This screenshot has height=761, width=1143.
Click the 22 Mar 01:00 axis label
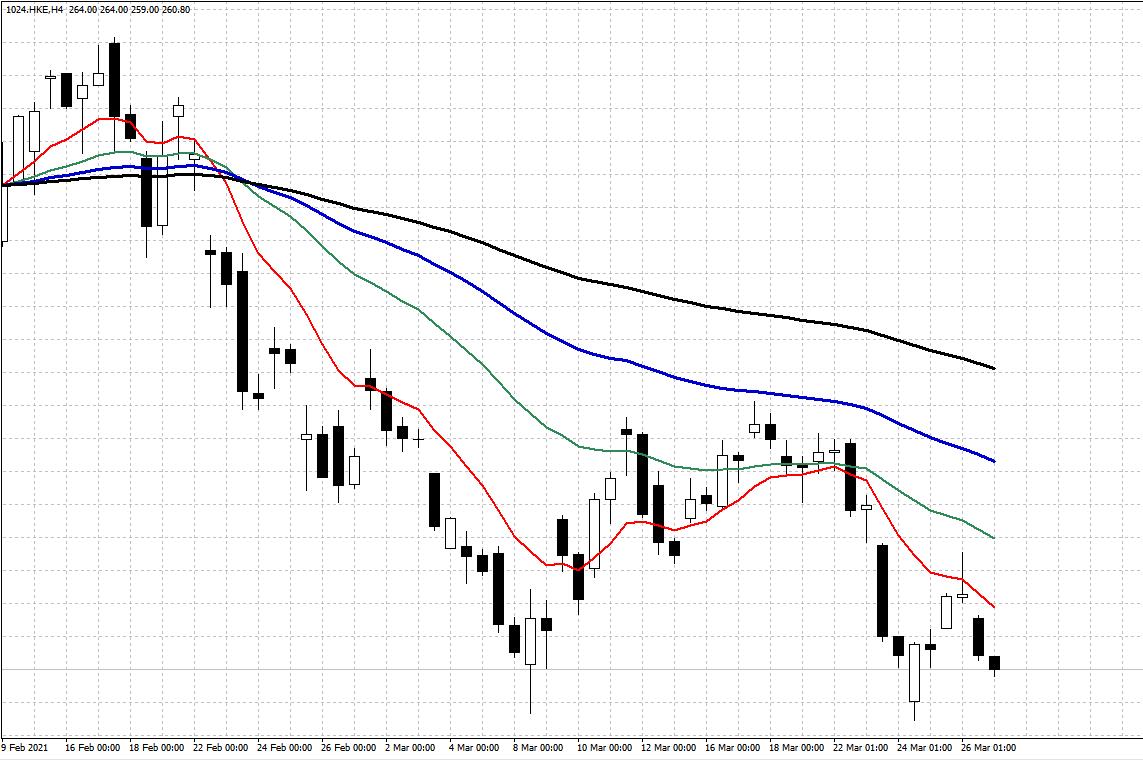(x=860, y=747)
